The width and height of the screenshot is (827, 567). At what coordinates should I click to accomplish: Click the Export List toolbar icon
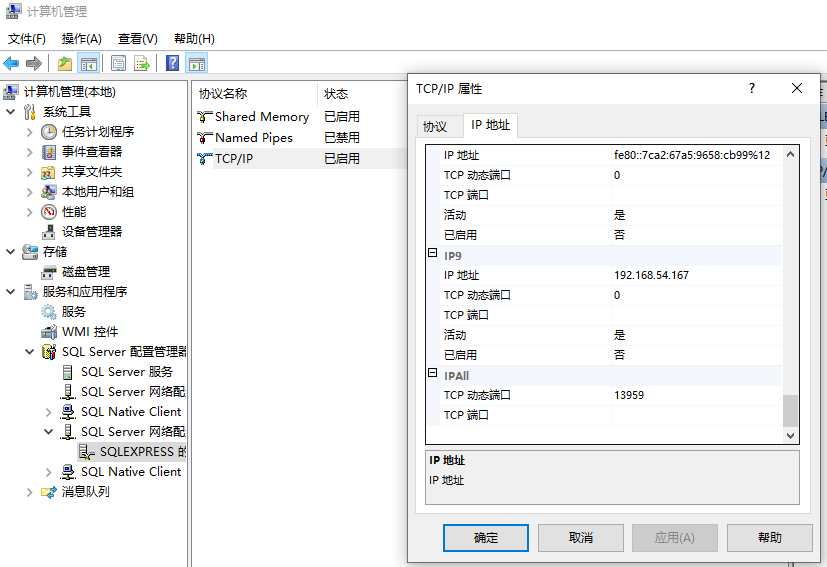(x=142, y=64)
